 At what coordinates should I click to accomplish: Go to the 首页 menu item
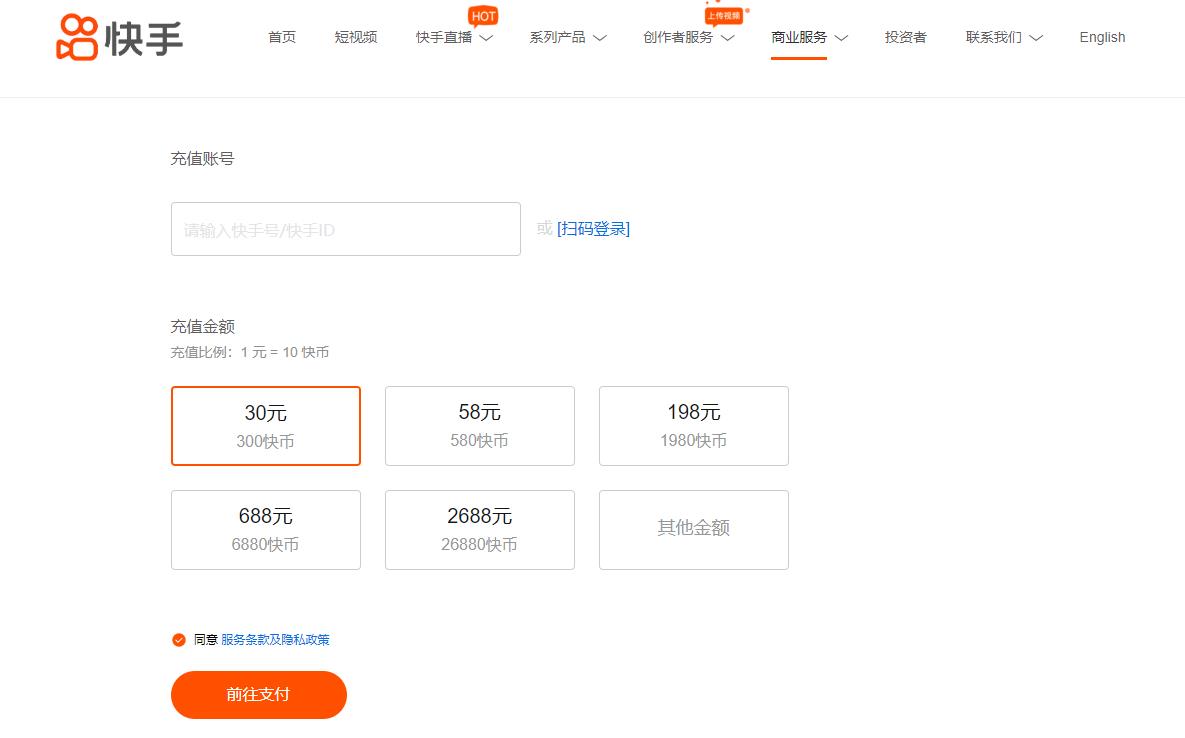pyautogui.click(x=281, y=37)
